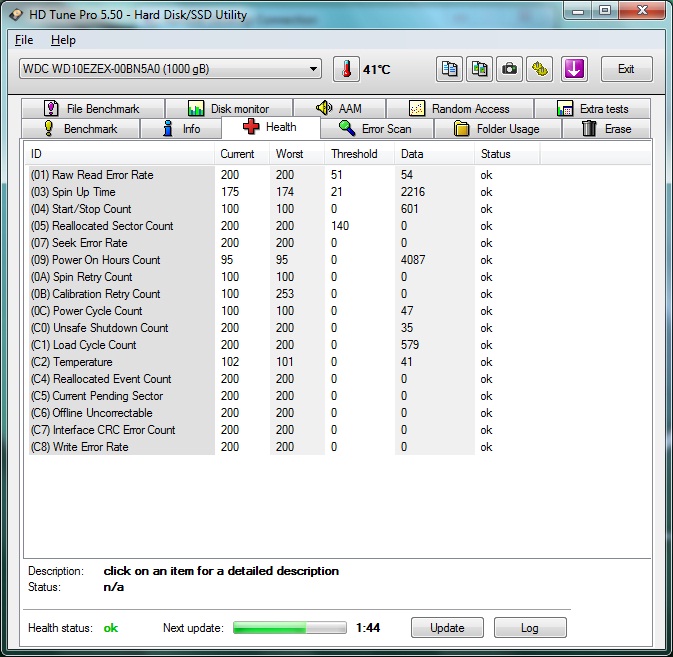Click the Exit button
This screenshot has height=657, width=673.
[x=627, y=69]
